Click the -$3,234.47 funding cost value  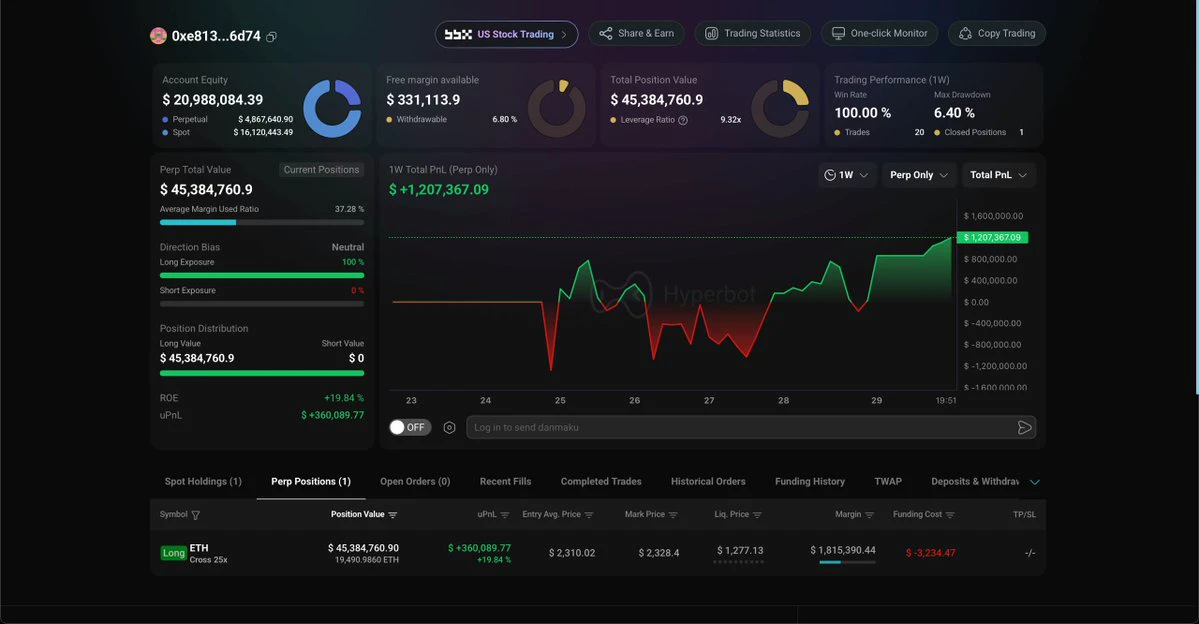(x=931, y=553)
